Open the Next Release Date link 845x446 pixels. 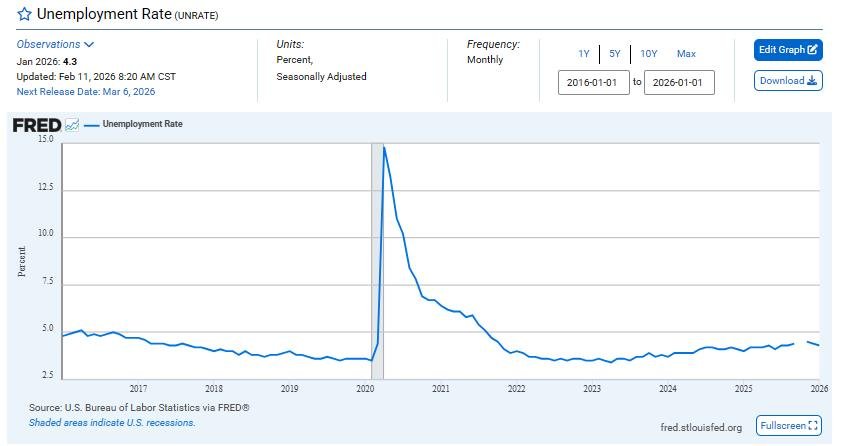[85, 92]
